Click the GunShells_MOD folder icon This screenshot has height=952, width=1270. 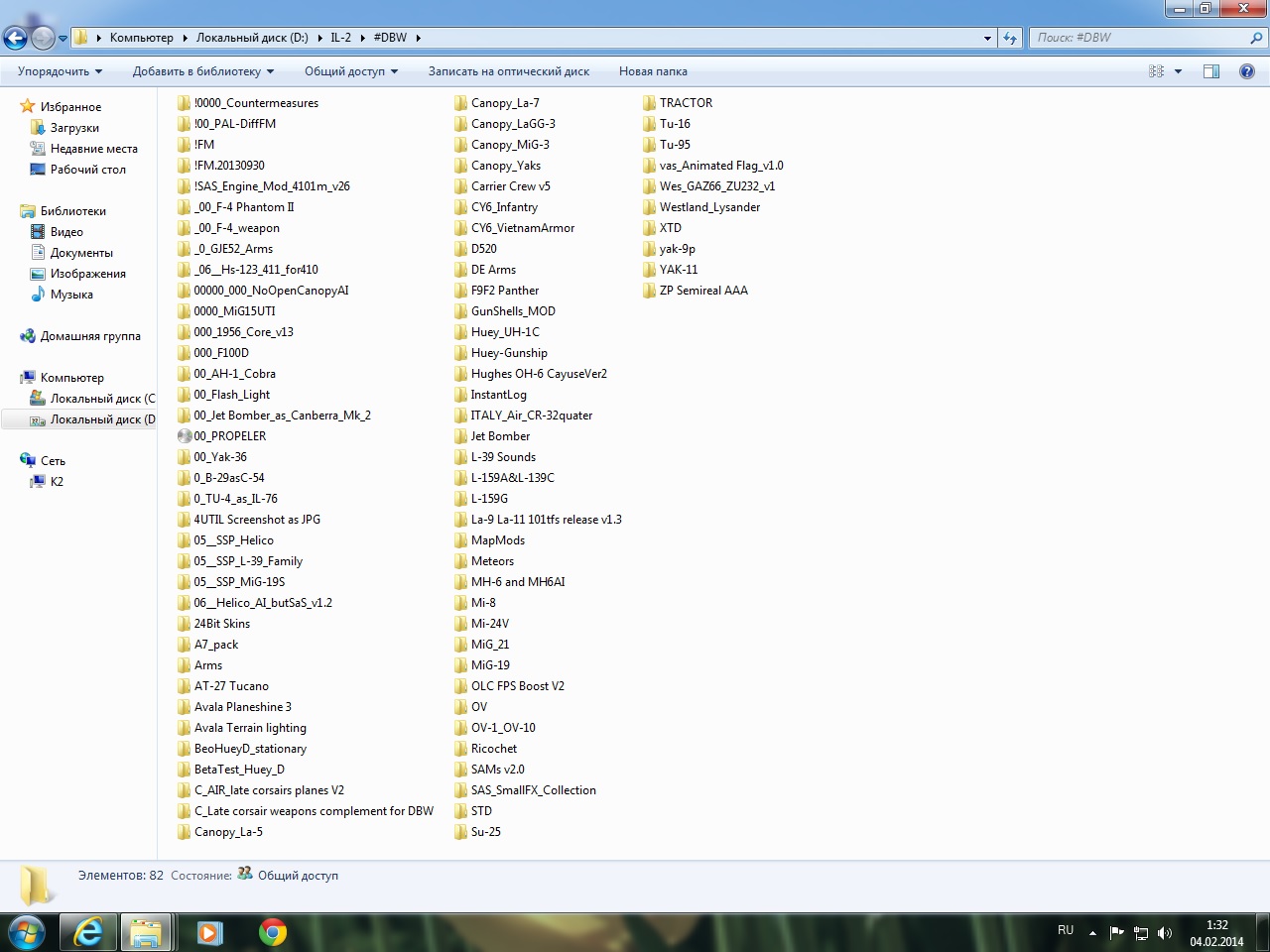point(461,311)
